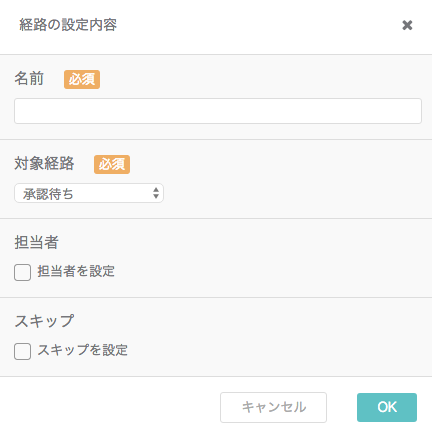Click the 担当者 section heading
This screenshot has height=435, width=432.
click(36, 242)
